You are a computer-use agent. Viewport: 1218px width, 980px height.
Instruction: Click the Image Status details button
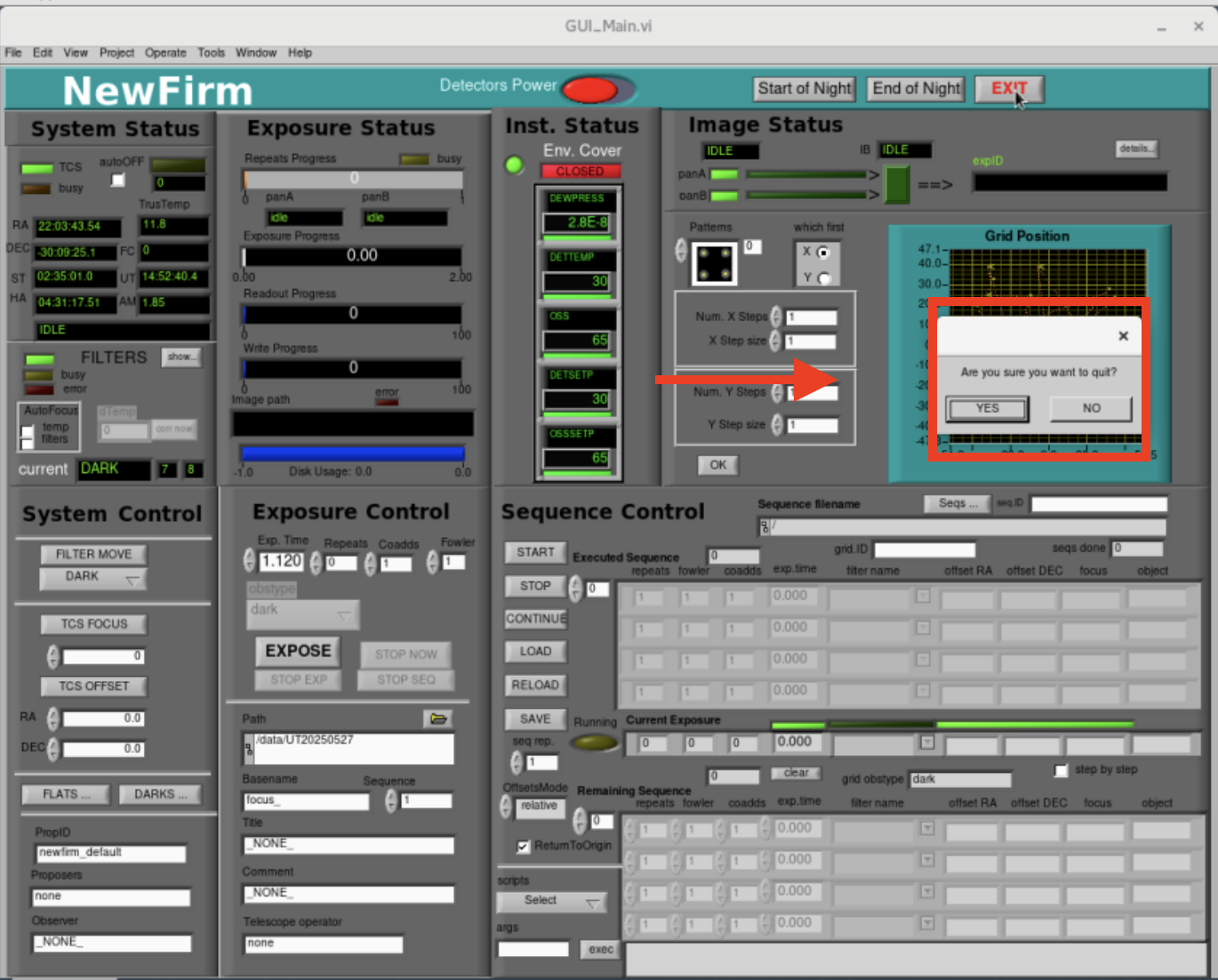point(1135,149)
